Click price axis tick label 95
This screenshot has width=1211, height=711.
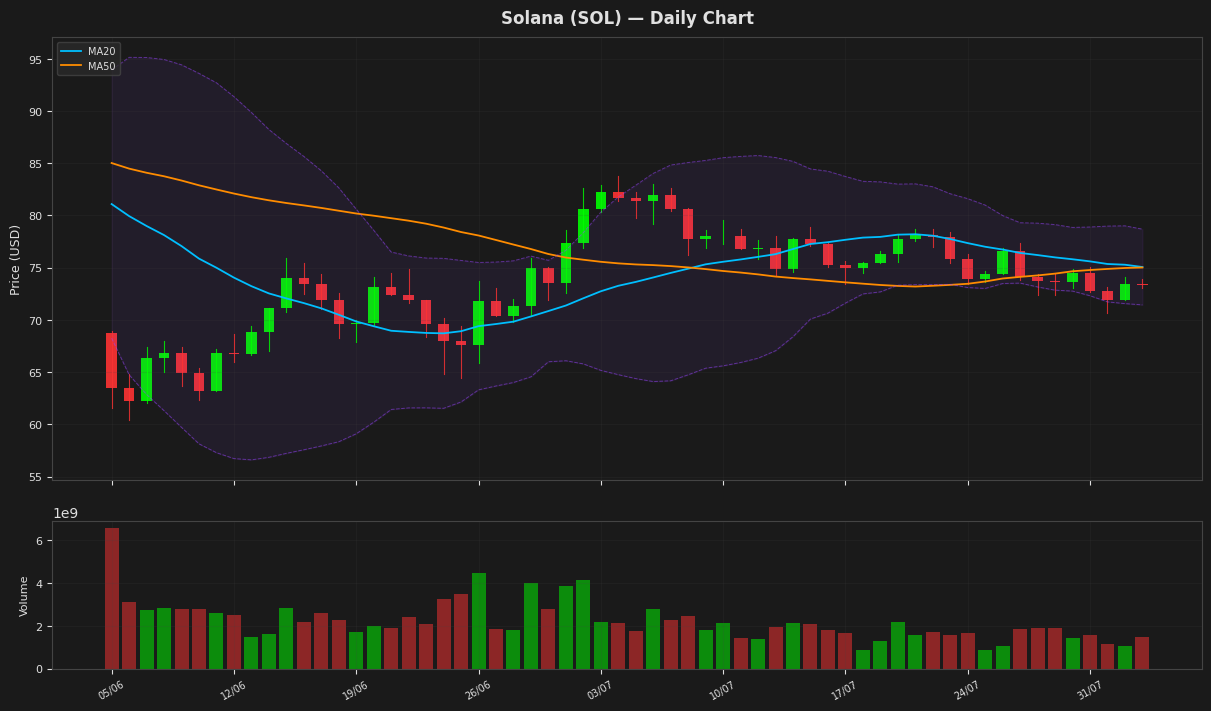35,60
